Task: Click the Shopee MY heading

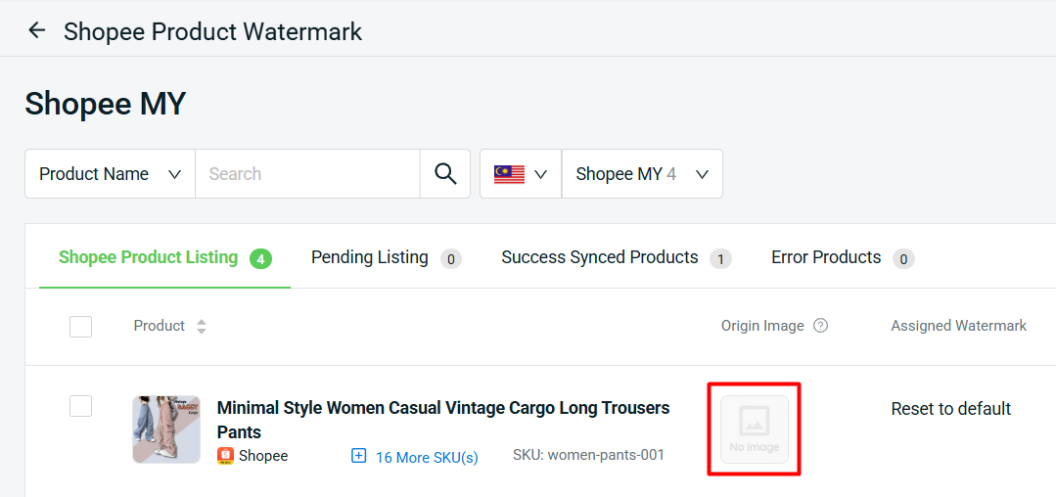Action: [106, 104]
